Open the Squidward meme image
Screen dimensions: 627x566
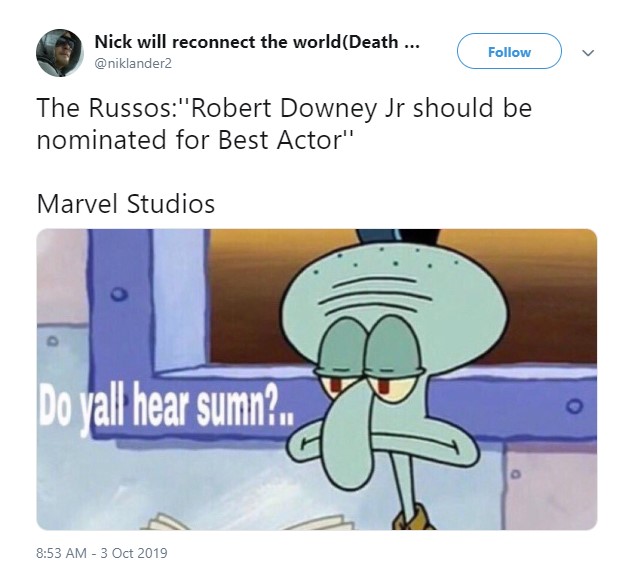click(317, 379)
